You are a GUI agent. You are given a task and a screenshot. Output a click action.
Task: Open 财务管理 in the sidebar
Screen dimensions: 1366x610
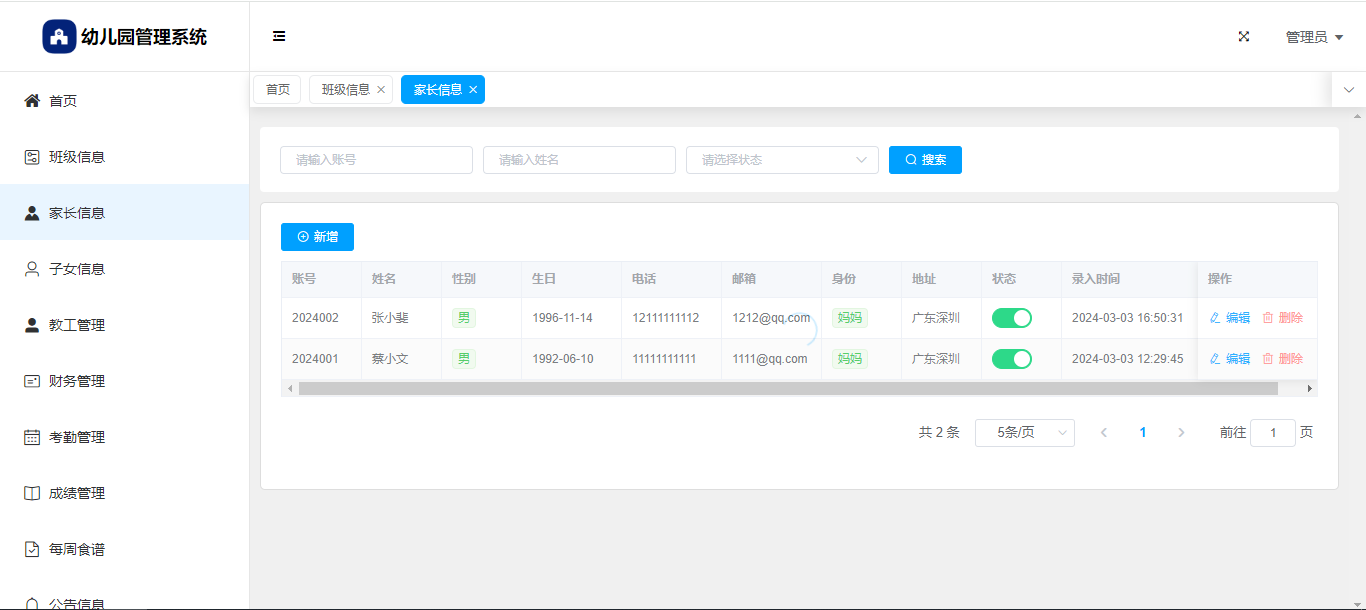[76, 381]
